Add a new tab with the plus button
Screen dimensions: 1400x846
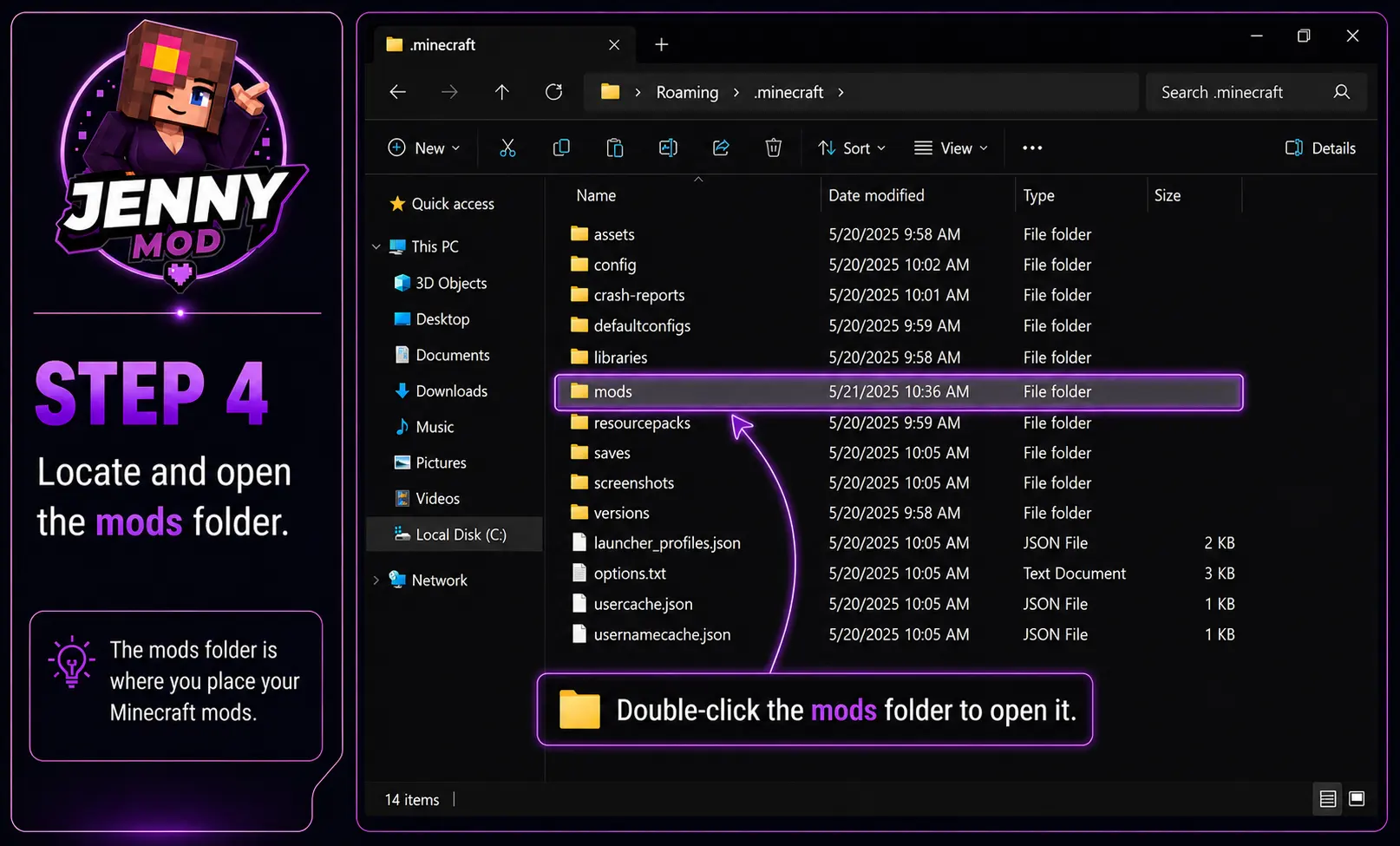[661, 44]
